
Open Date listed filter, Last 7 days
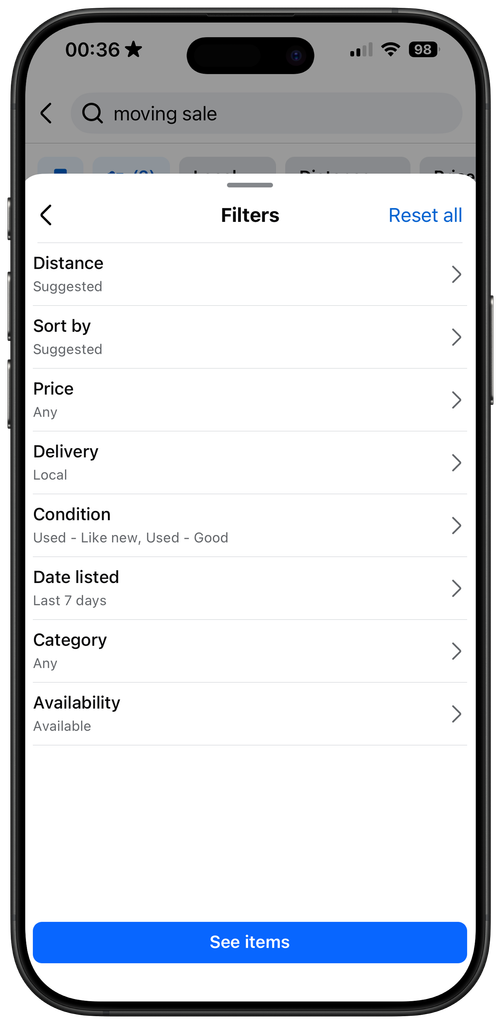(250, 588)
